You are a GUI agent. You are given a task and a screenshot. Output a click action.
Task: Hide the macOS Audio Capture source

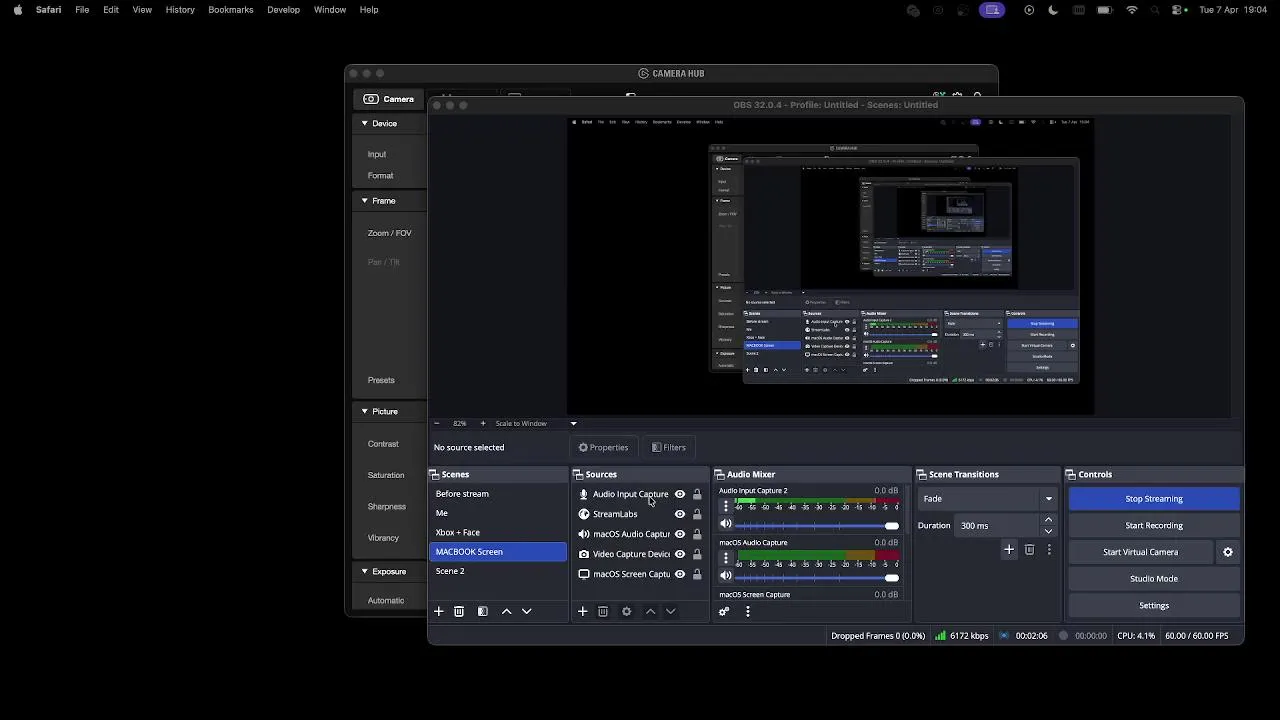pyautogui.click(x=680, y=534)
